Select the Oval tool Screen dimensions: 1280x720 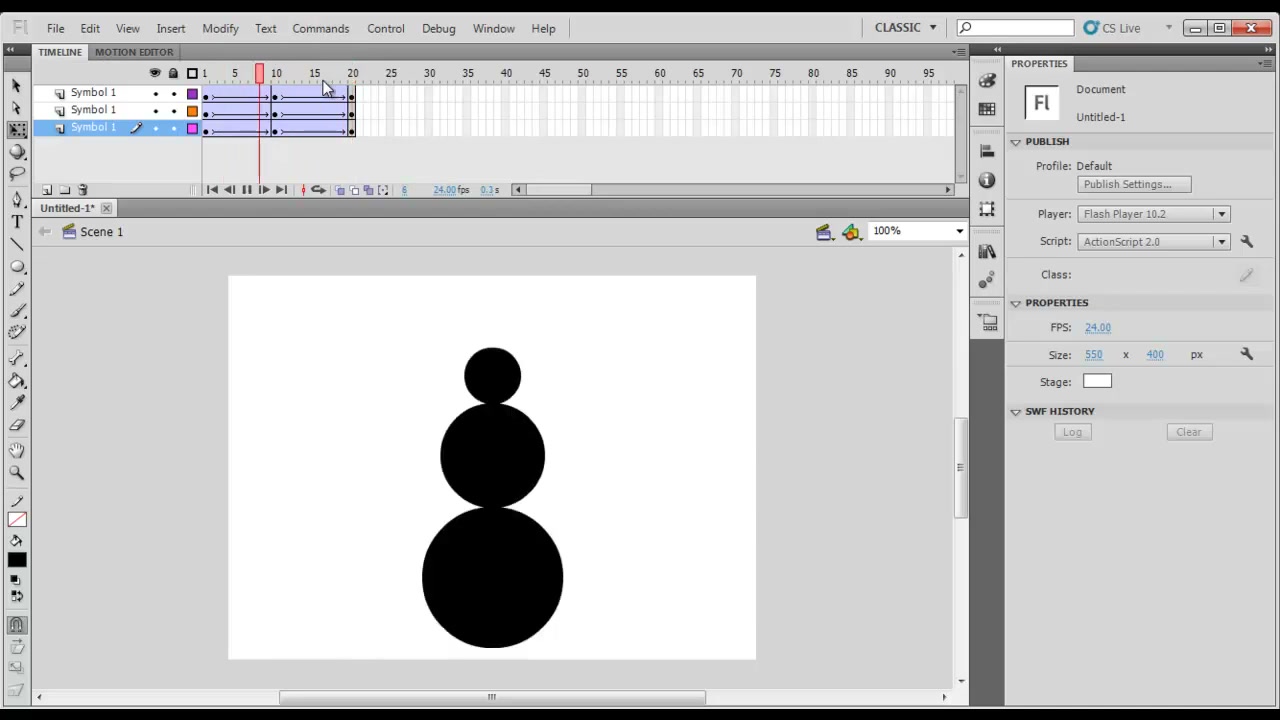[17, 267]
